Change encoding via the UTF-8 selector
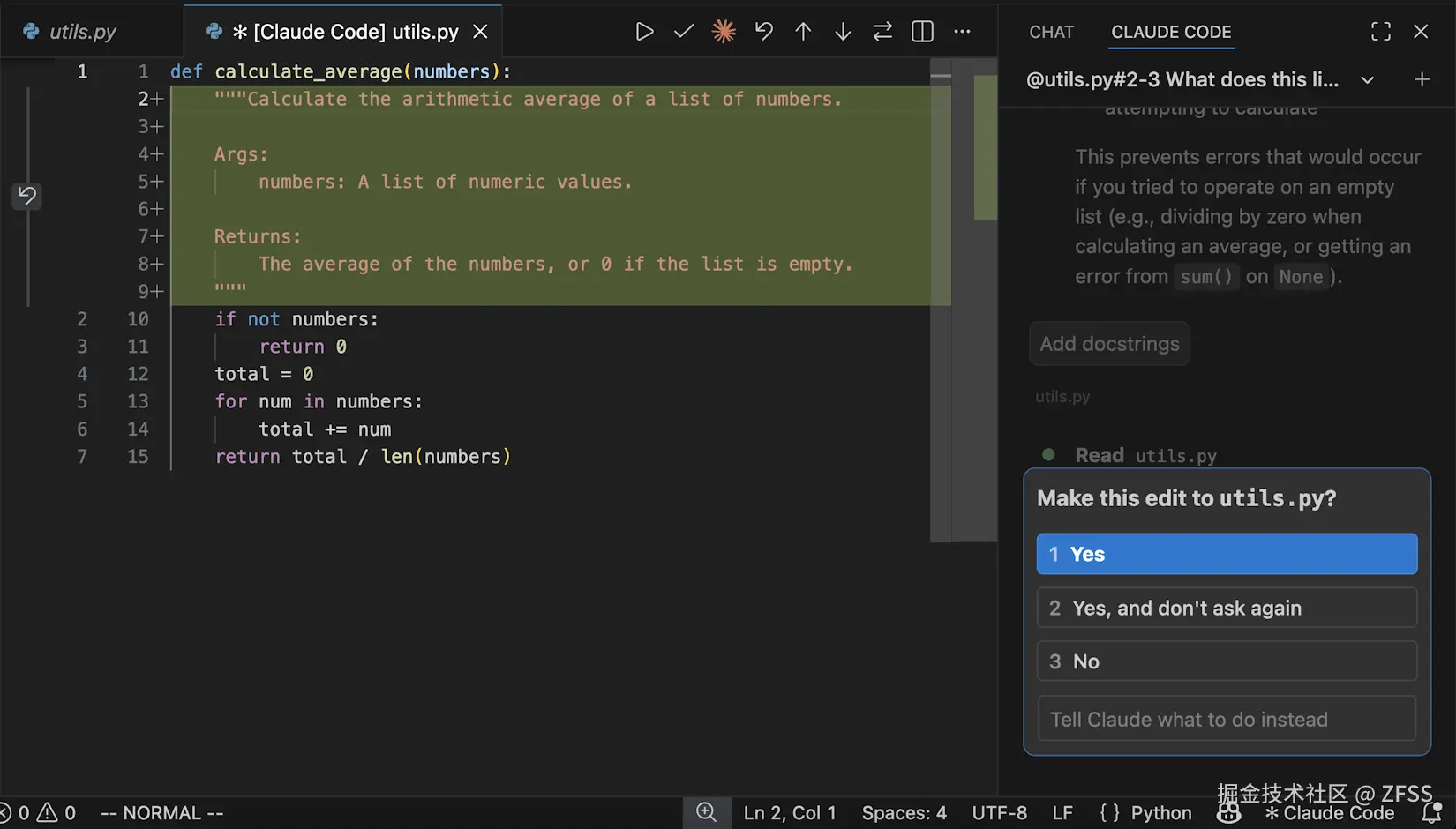 tap(1000, 812)
